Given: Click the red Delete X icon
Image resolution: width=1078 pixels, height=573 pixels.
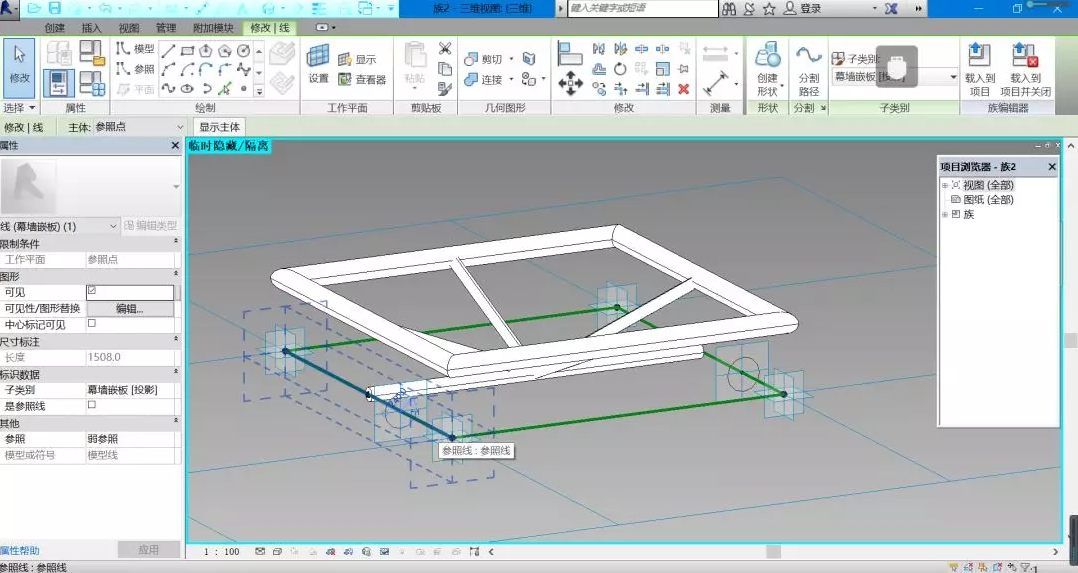Looking at the screenshot, I should 684,89.
